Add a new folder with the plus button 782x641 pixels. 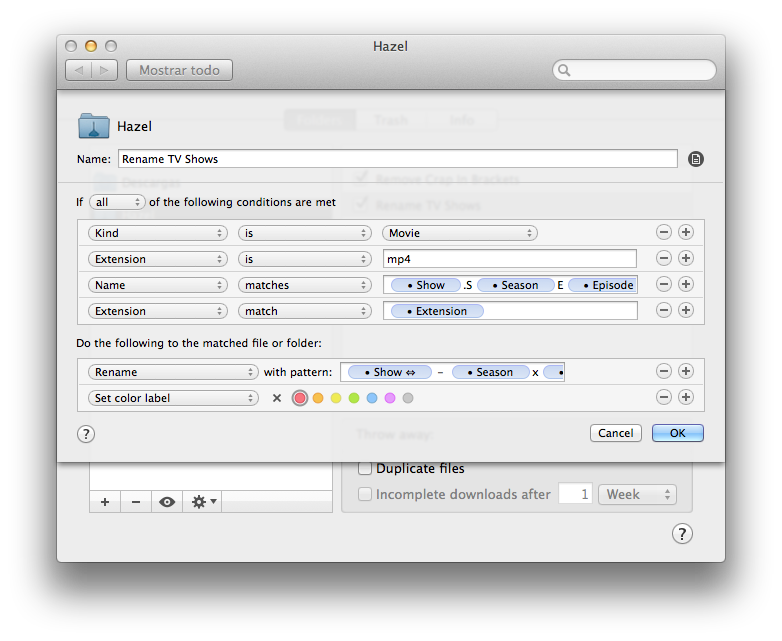pos(105,502)
